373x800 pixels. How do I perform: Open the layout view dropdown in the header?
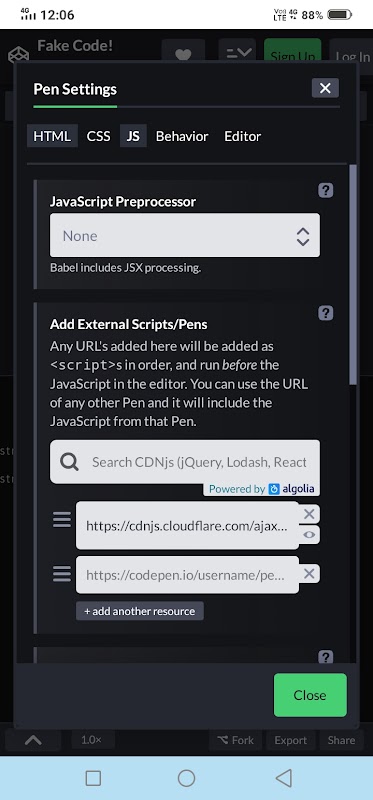237,53
